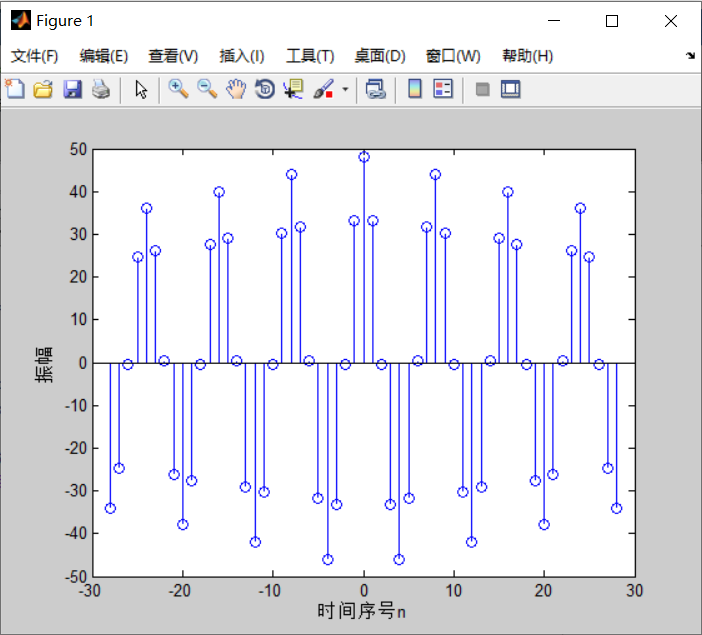The image size is (702, 635).
Task: Open the 窗口(W) menu
Action: (453, 56)
